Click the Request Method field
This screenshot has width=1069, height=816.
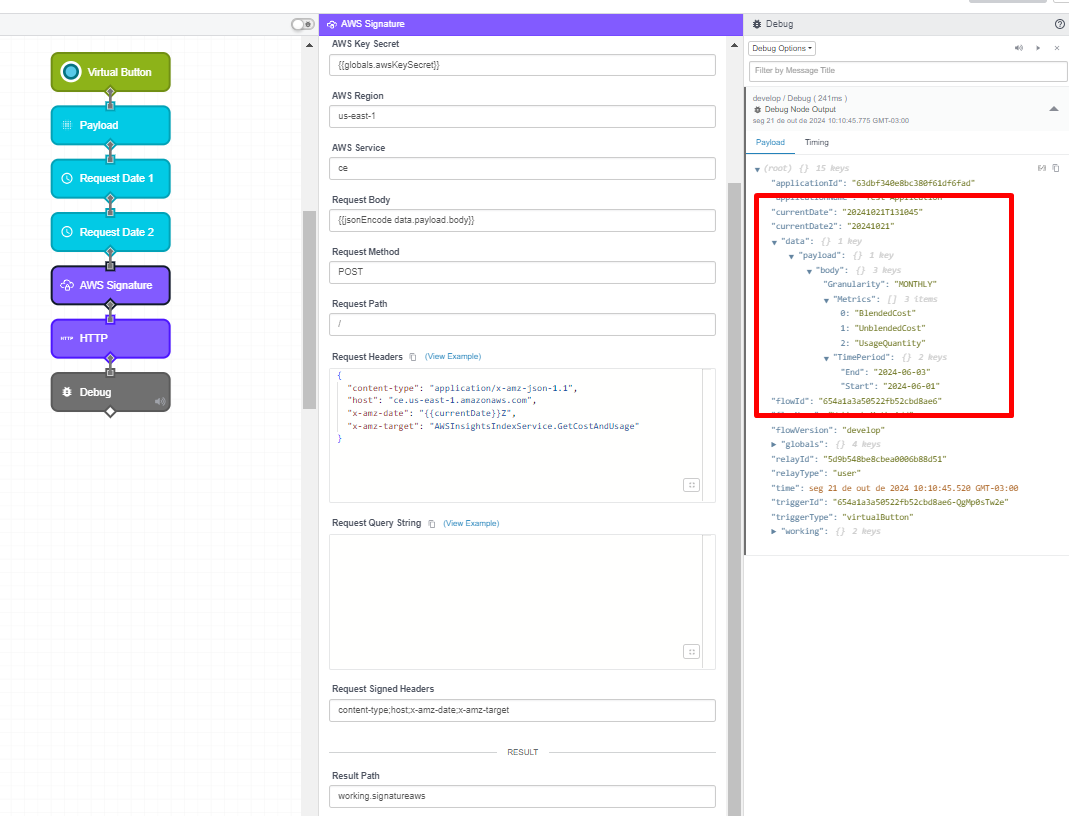coord(522,272)
